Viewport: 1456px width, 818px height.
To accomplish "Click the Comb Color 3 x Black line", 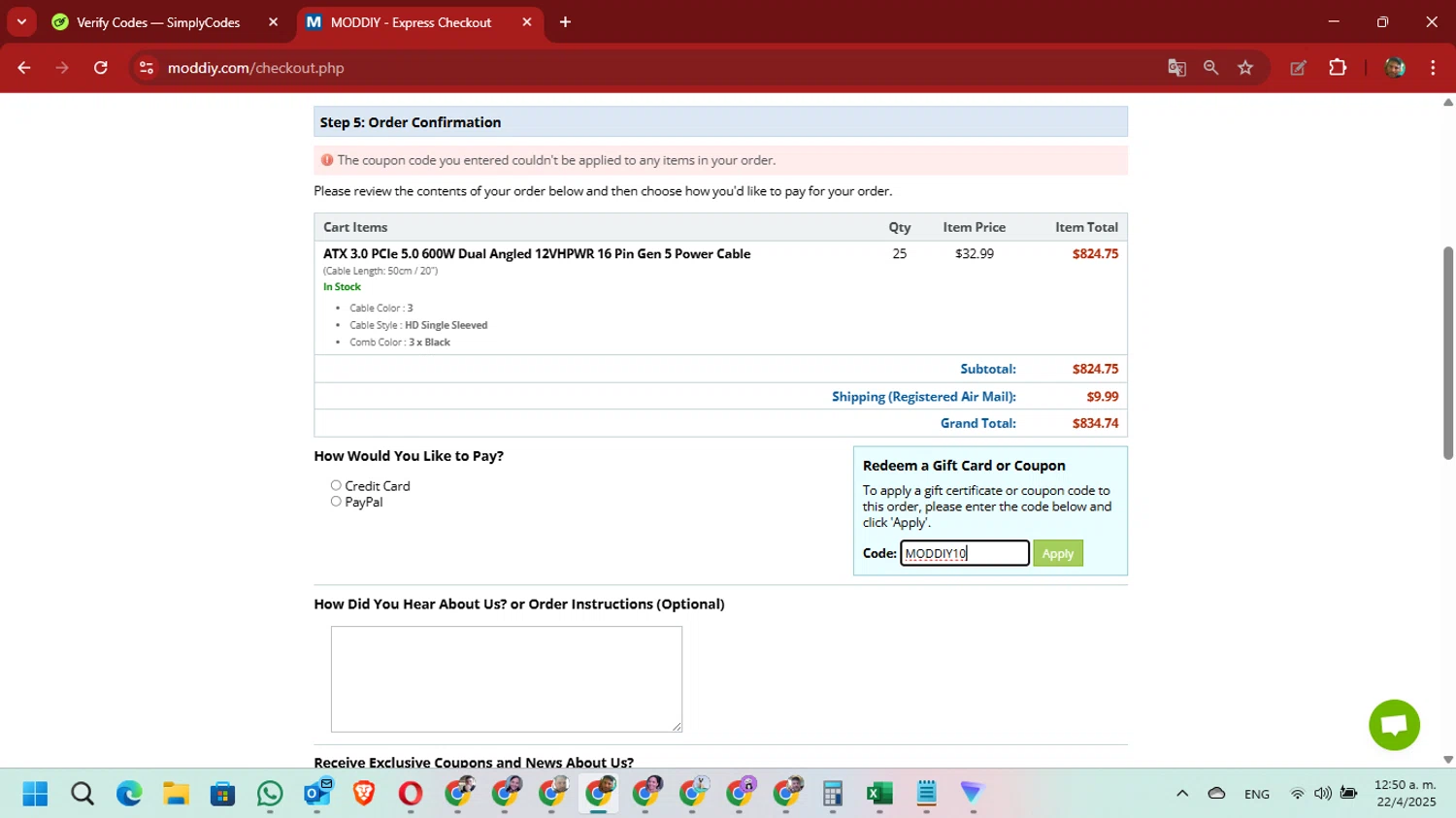I will 400,343.
